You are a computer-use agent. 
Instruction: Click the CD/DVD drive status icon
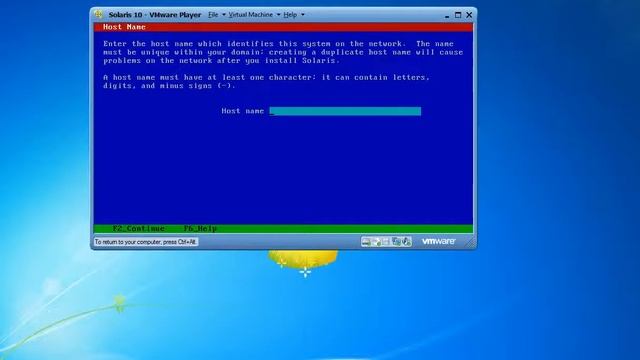[x=376, y=242]
